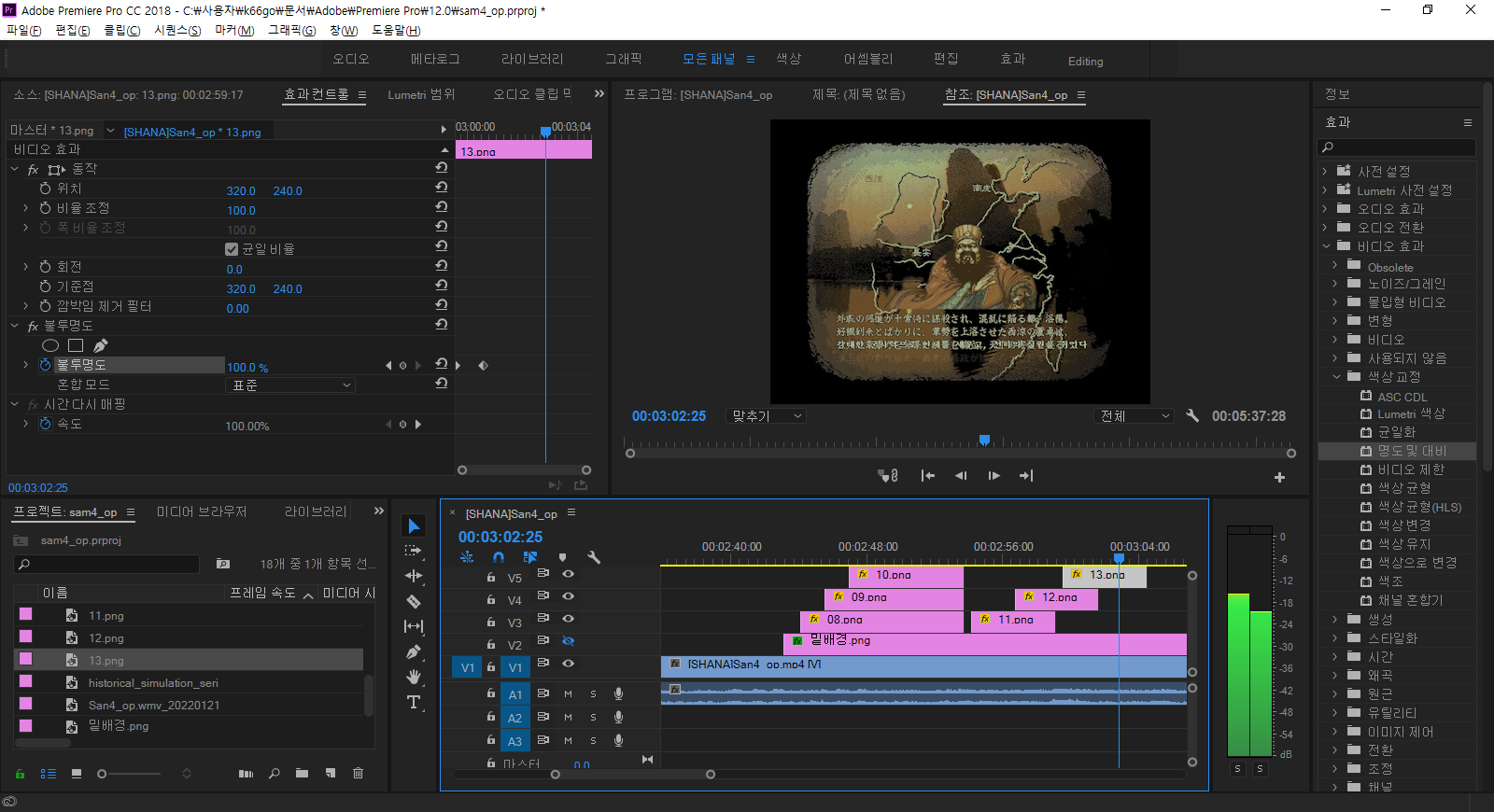Collapse the Video Effects folder
Image resolution: width=1494 pixels, height=812 pixels.
click(x=1325, y=246)
